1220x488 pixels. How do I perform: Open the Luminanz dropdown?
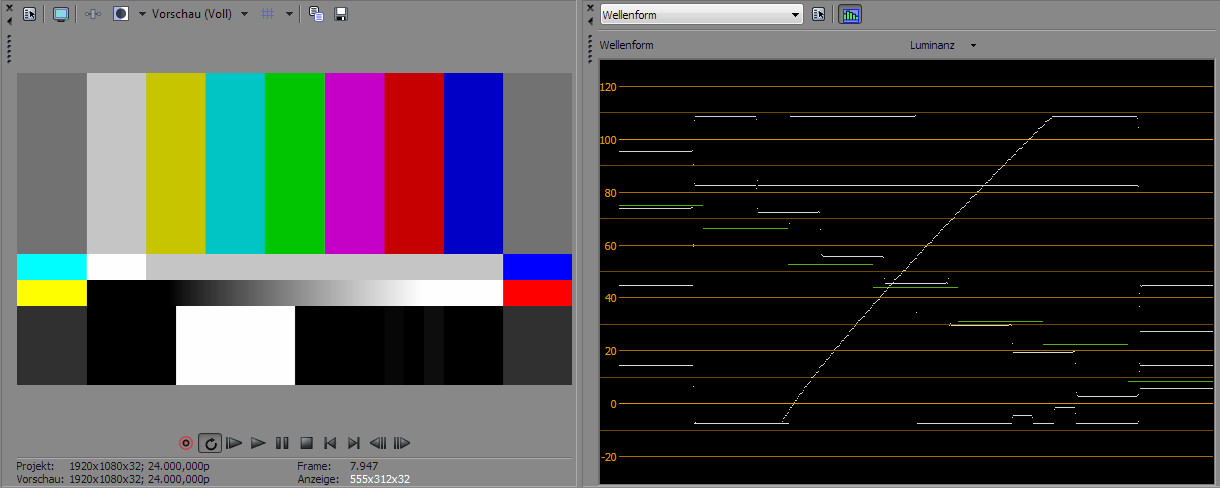[943, 45]
